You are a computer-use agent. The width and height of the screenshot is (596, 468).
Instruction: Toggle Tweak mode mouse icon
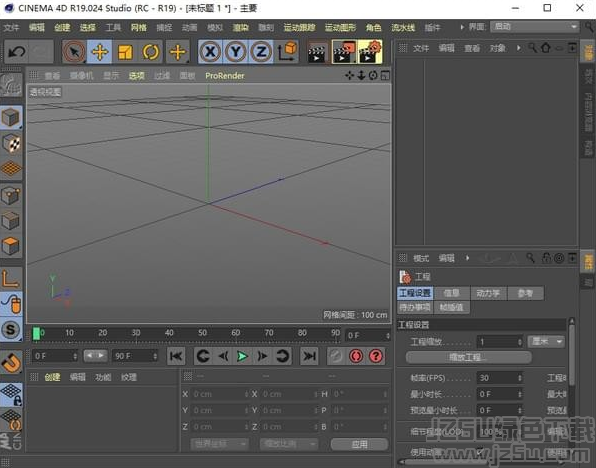pos(11,304)
